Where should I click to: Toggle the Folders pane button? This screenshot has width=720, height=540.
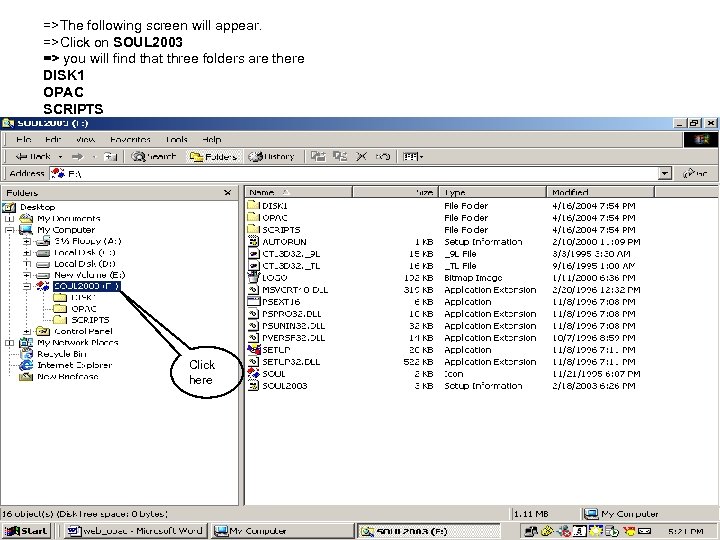coord(214,157)
